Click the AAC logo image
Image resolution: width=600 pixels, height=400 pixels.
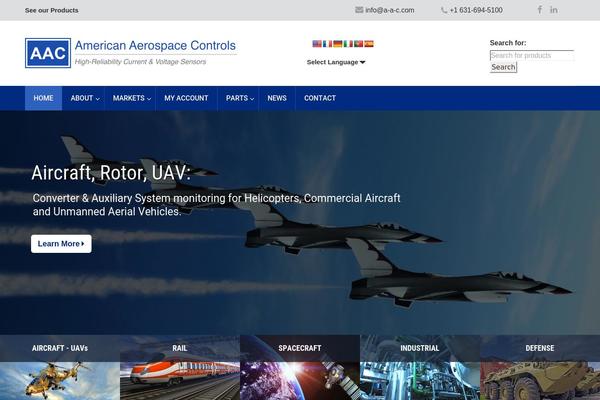48,53
